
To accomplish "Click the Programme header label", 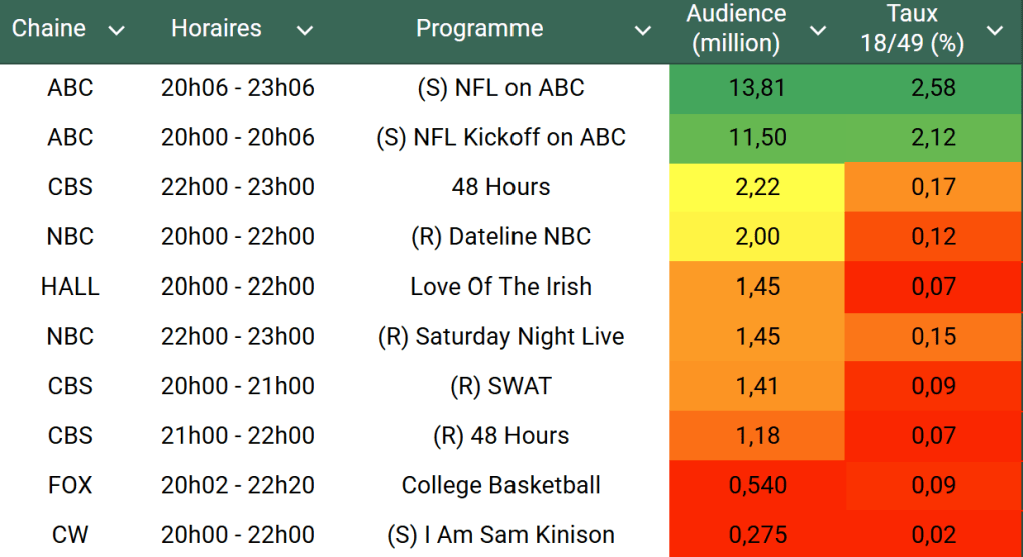I will pyautogui.click(x=479, y=29).
